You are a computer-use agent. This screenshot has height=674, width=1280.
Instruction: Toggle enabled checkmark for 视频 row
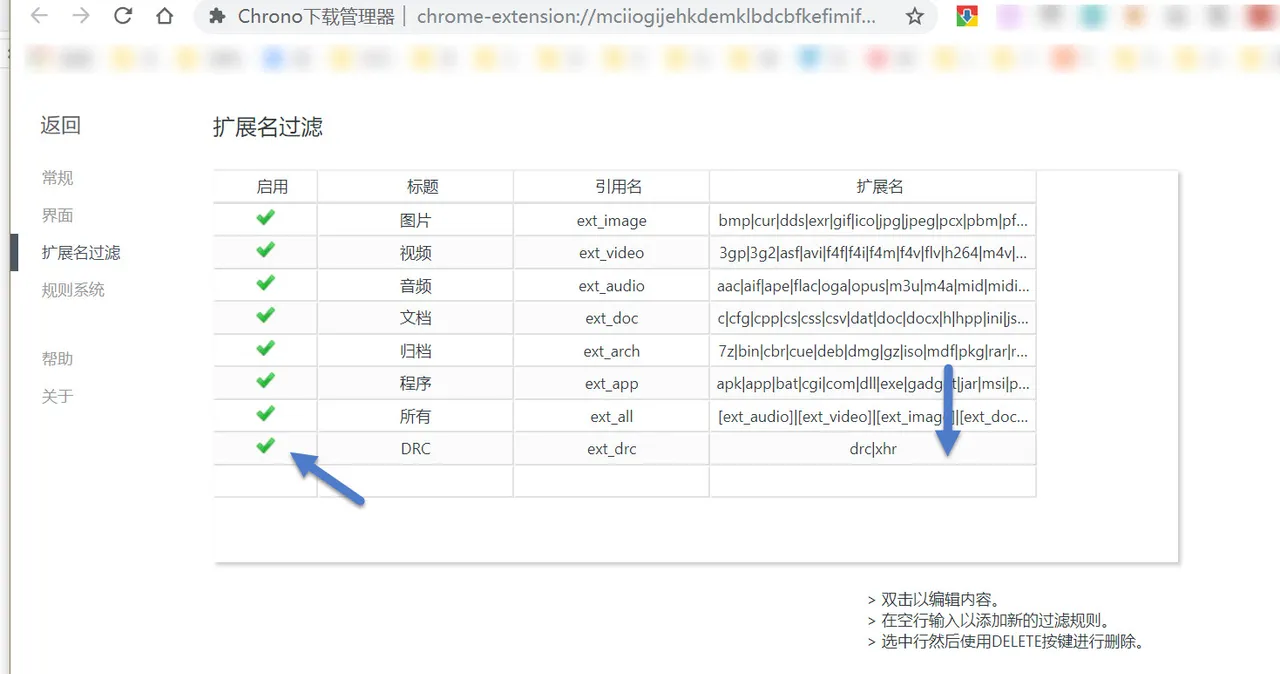pyautogui.click(x=265, y=251)
